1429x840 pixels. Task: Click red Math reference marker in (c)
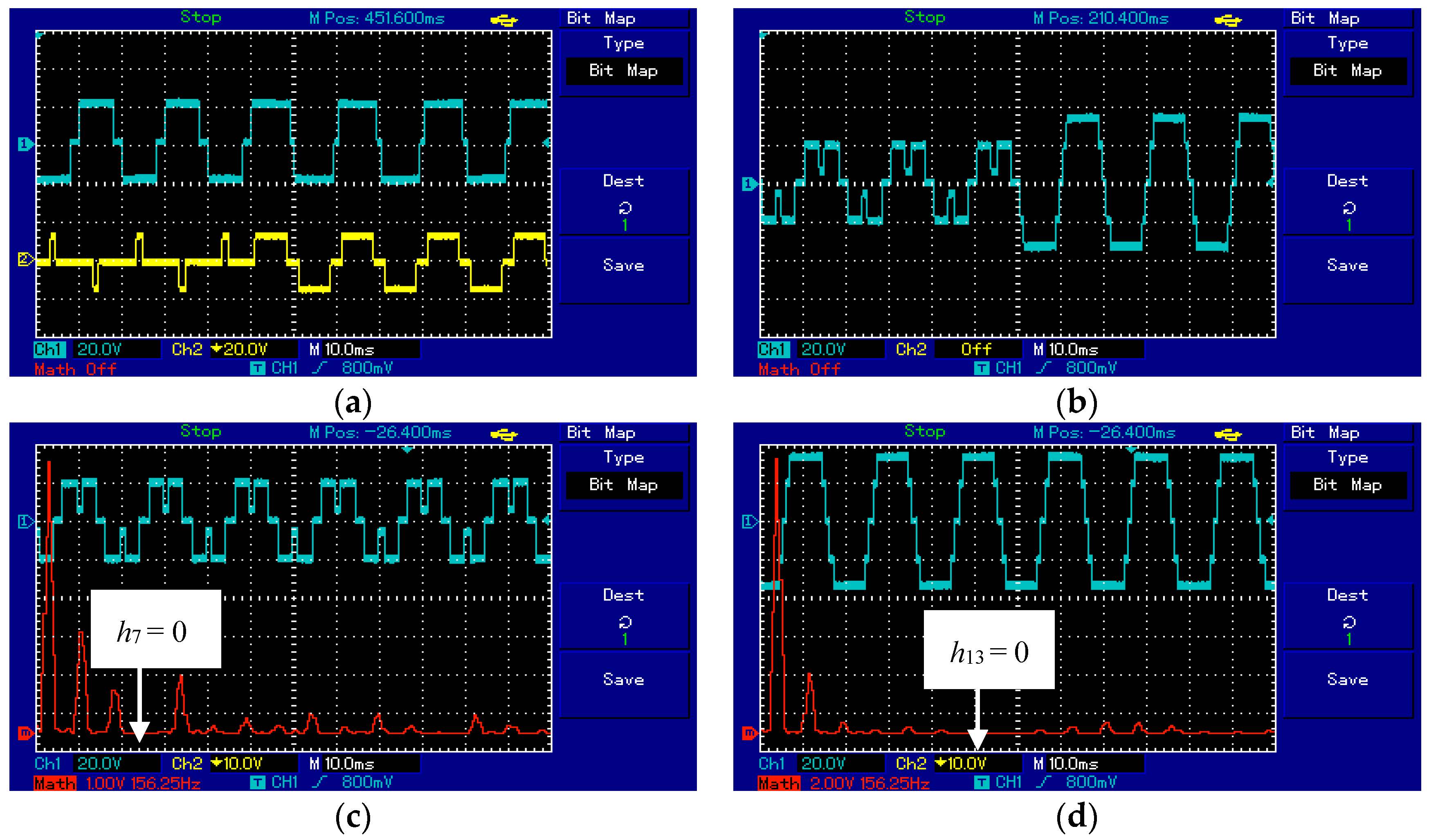point(25,733)
